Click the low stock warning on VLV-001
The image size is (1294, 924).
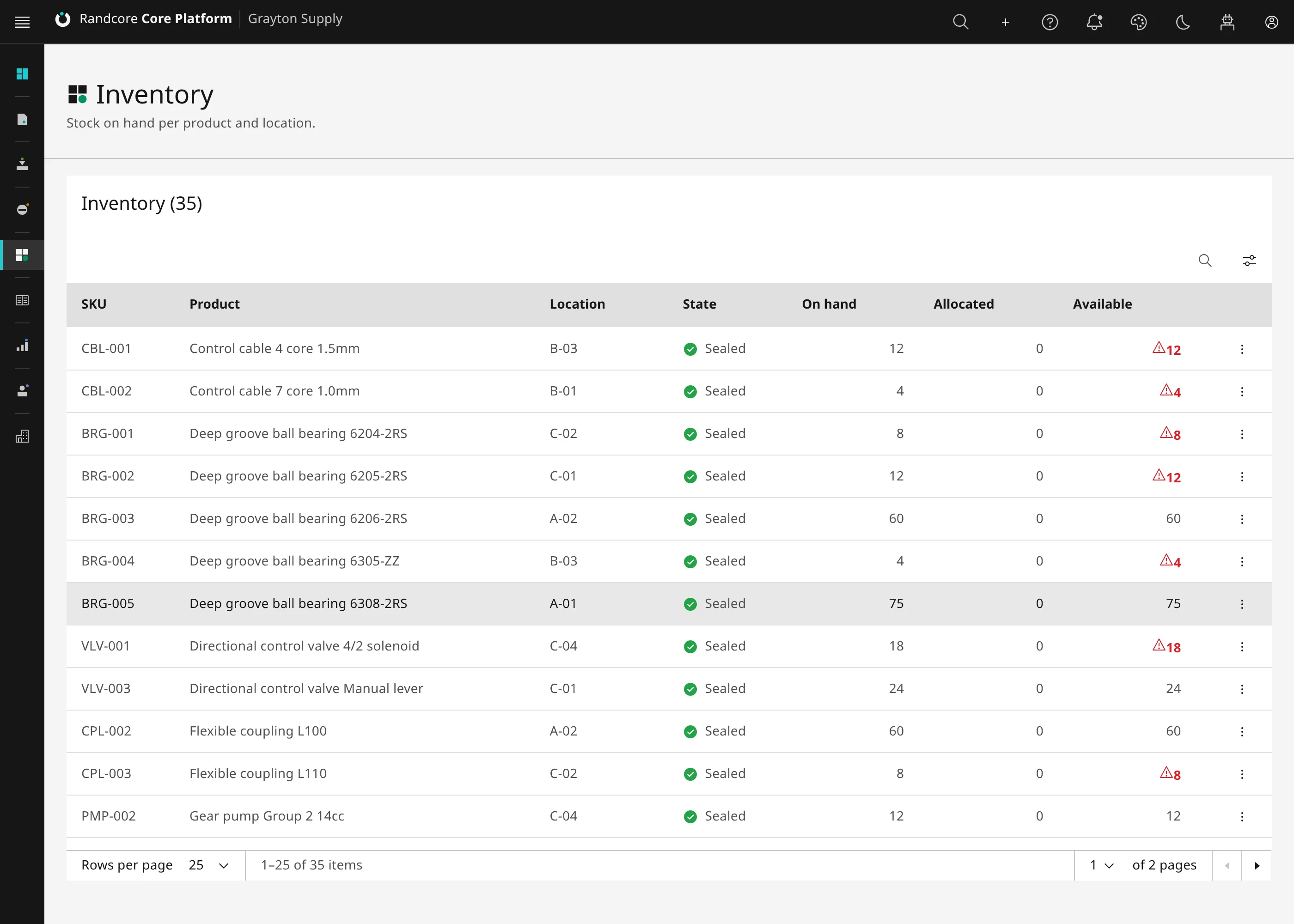[1166, 646]
